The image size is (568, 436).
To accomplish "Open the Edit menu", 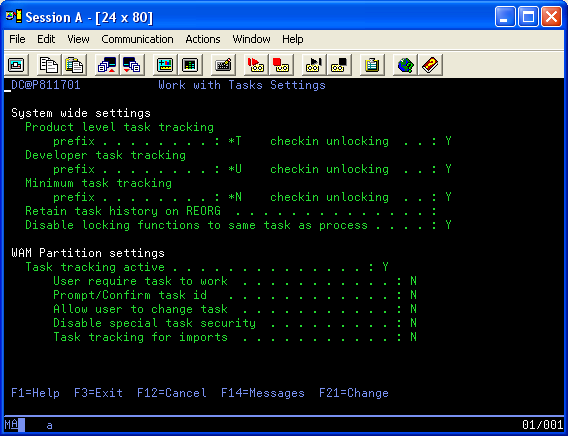I will [46, 39].
